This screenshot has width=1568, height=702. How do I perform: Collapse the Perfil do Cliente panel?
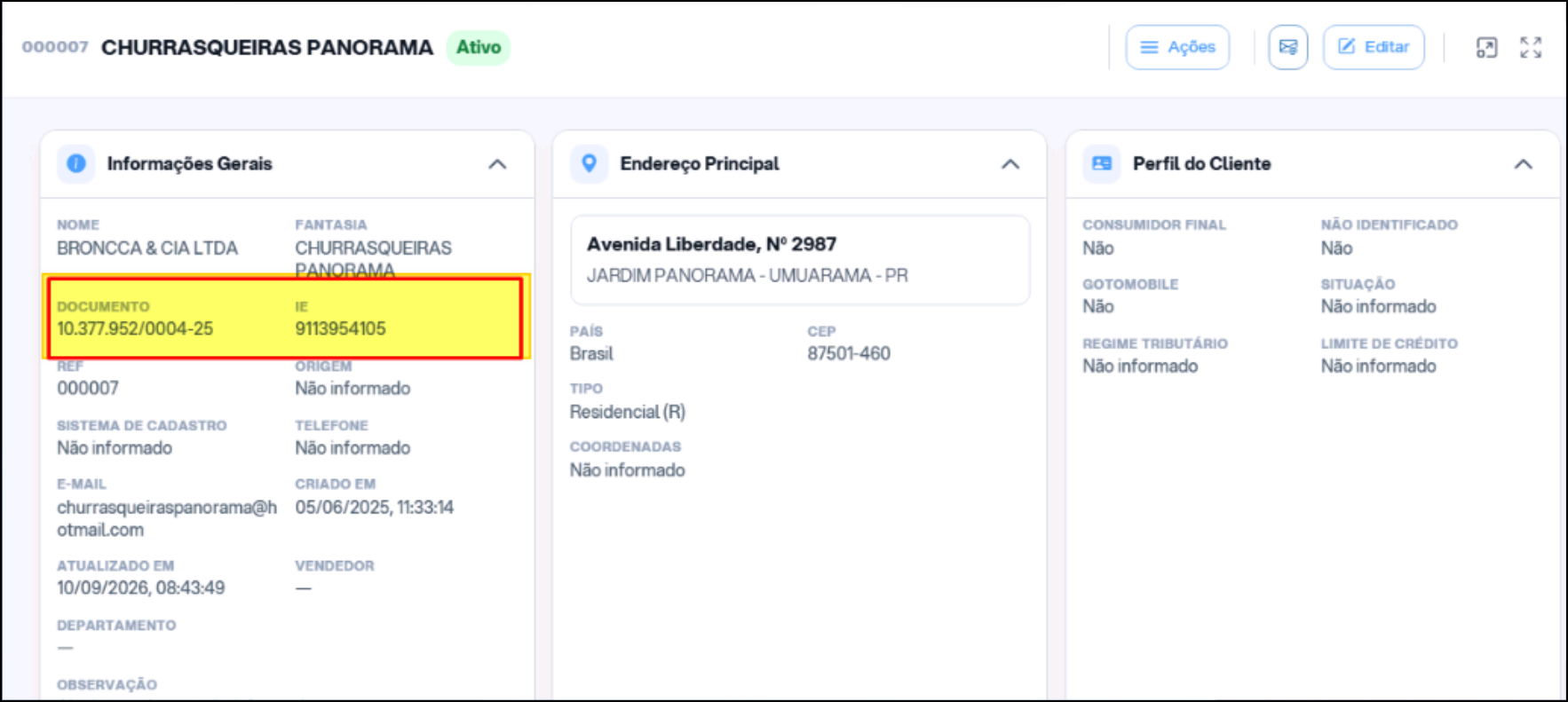(1524, 164)
